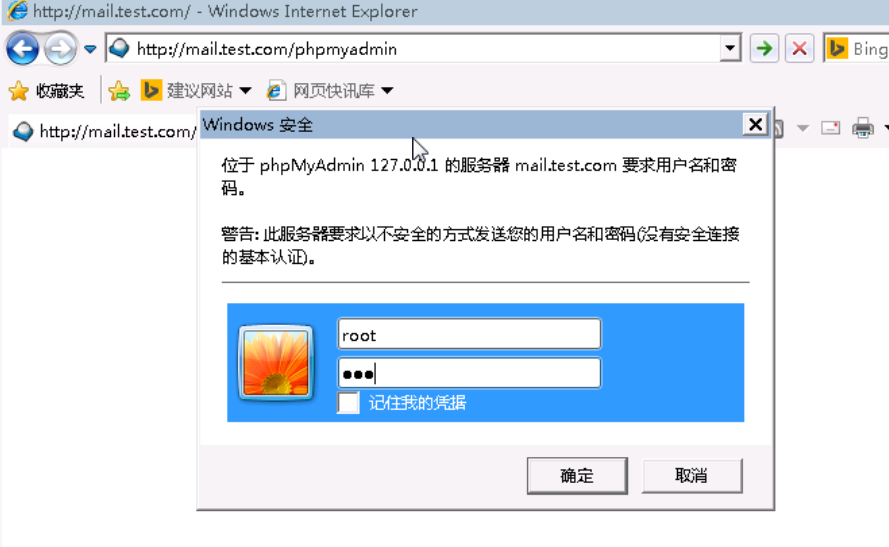The height and width of the screenshot is (547, 889).
Task: Click the printer icon in the command bar
Action: [x=863, y=128]
